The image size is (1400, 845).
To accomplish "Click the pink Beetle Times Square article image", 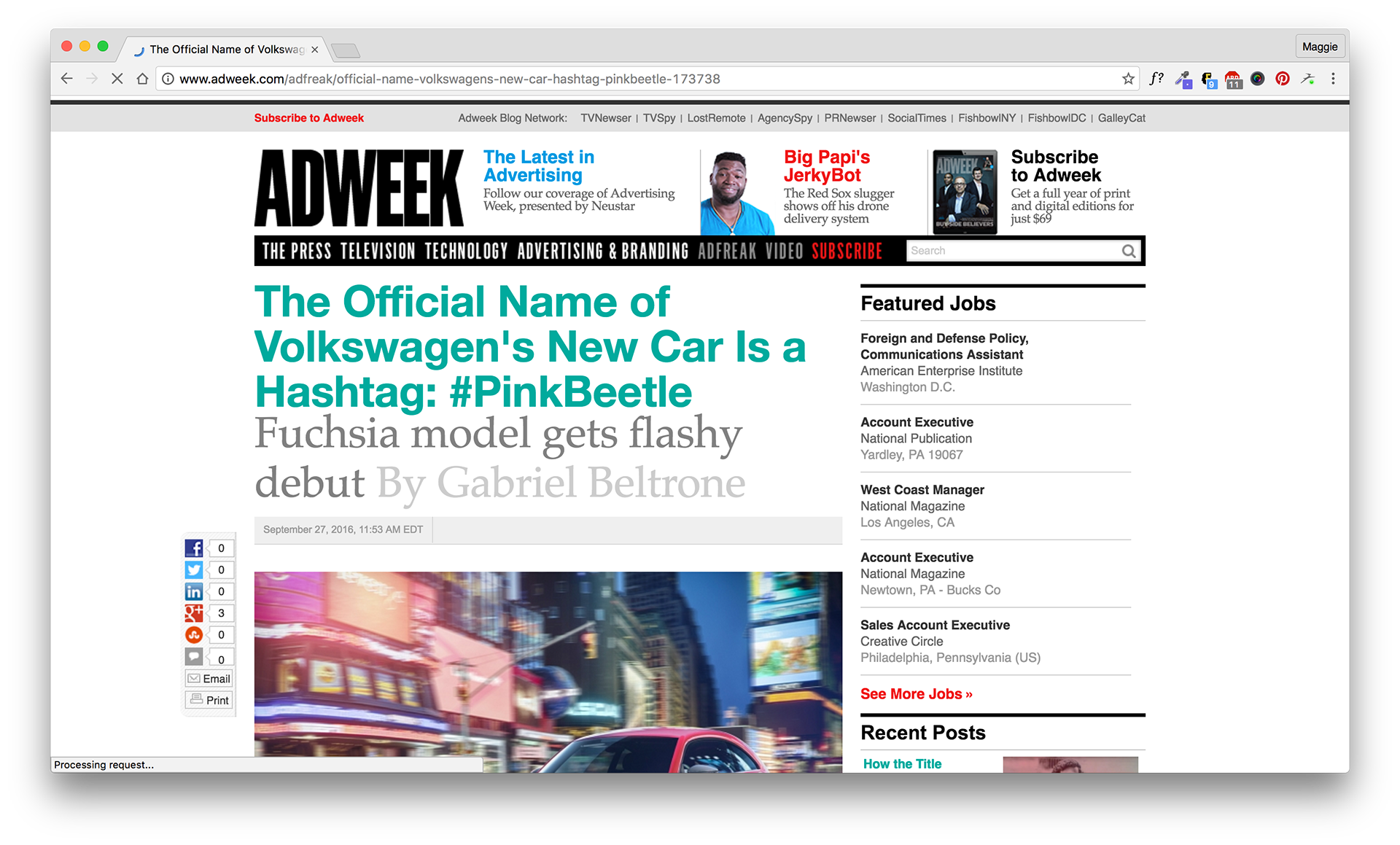I will (548, 672).
